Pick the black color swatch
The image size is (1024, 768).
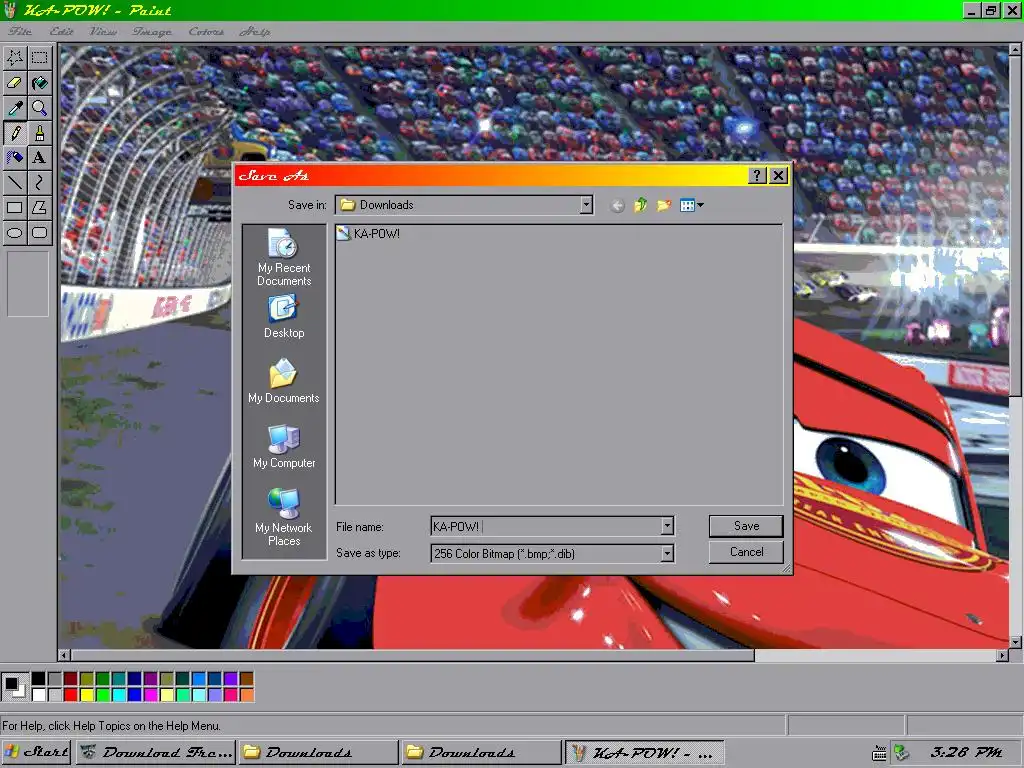tap(39, 679)
